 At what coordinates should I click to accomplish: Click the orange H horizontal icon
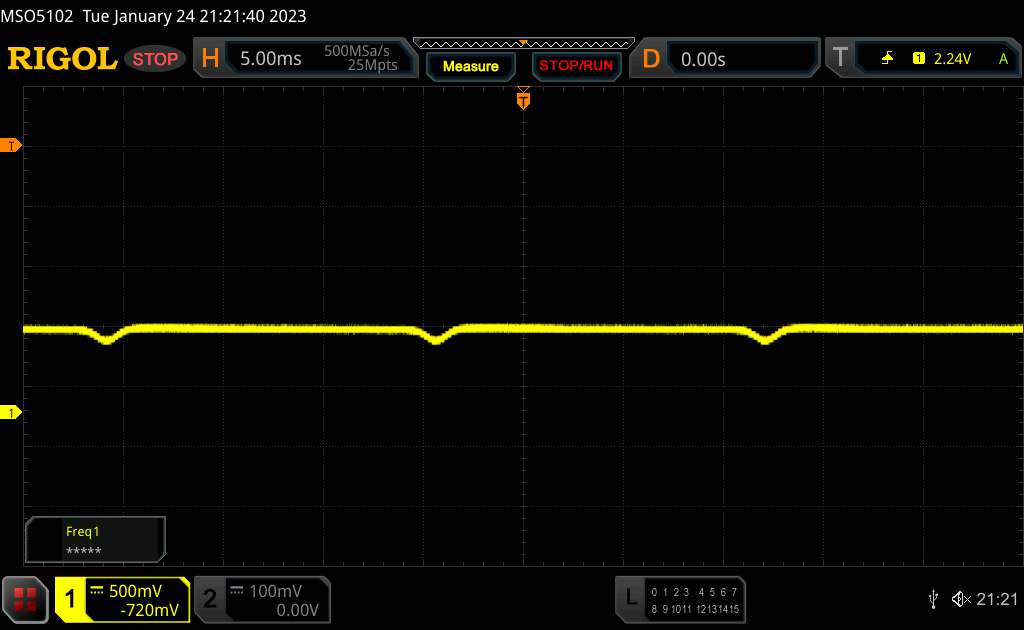coord(210,58)
